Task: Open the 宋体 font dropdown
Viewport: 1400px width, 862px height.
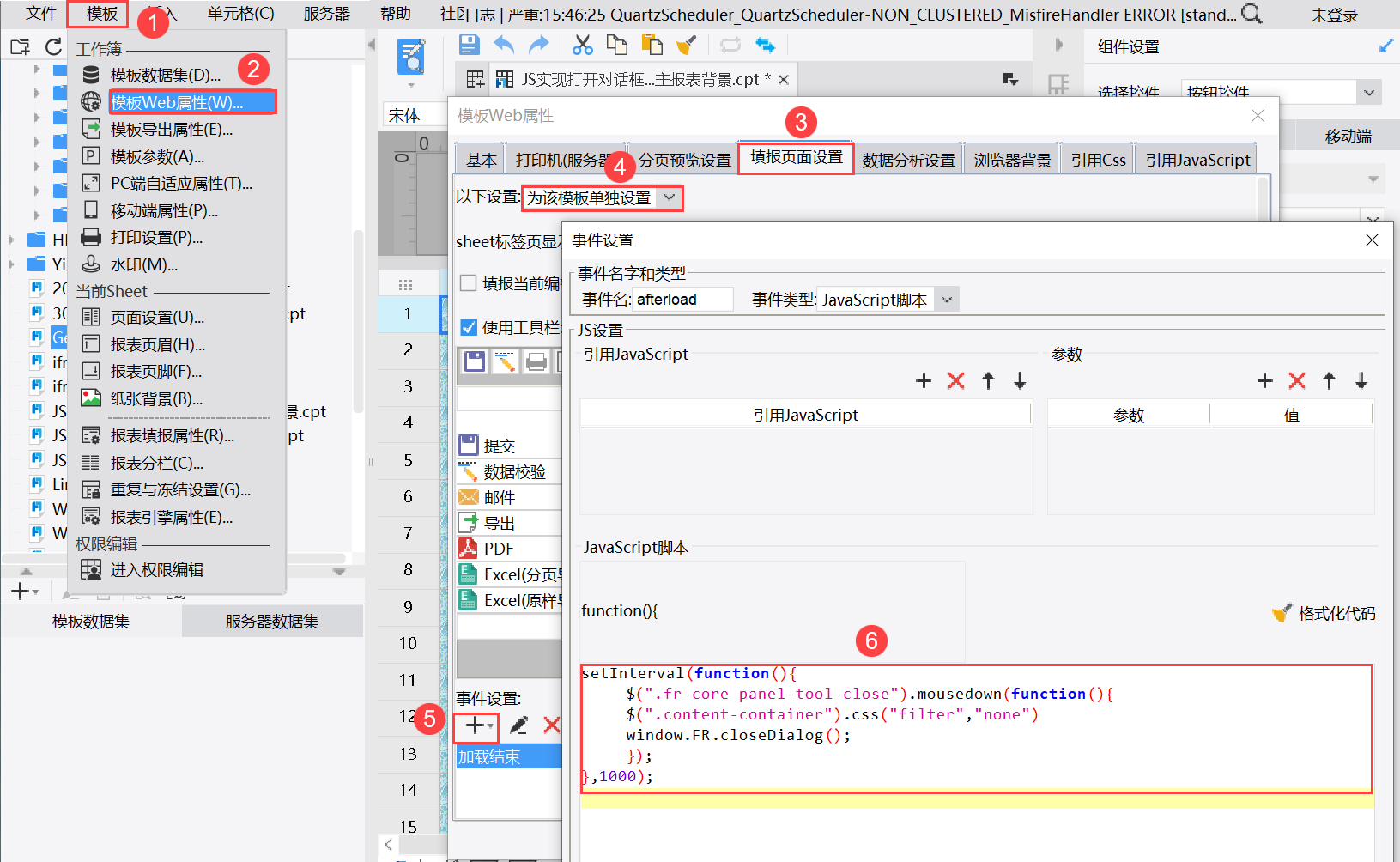Action: [414, 115]
